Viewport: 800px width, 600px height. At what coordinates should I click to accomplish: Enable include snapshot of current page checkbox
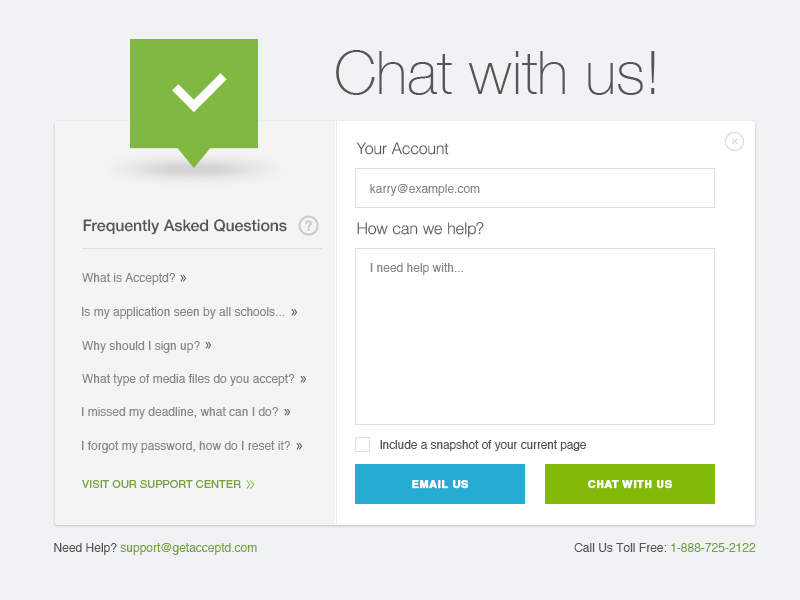pyautogui.click(x=363, y=445)
